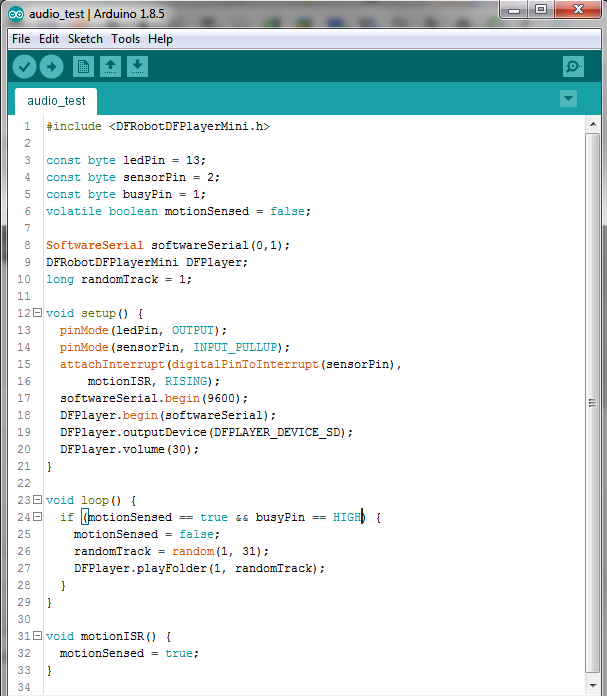Collapse the setup() function fold marker
The image size is (607, 696).
(x=38, y=313)
